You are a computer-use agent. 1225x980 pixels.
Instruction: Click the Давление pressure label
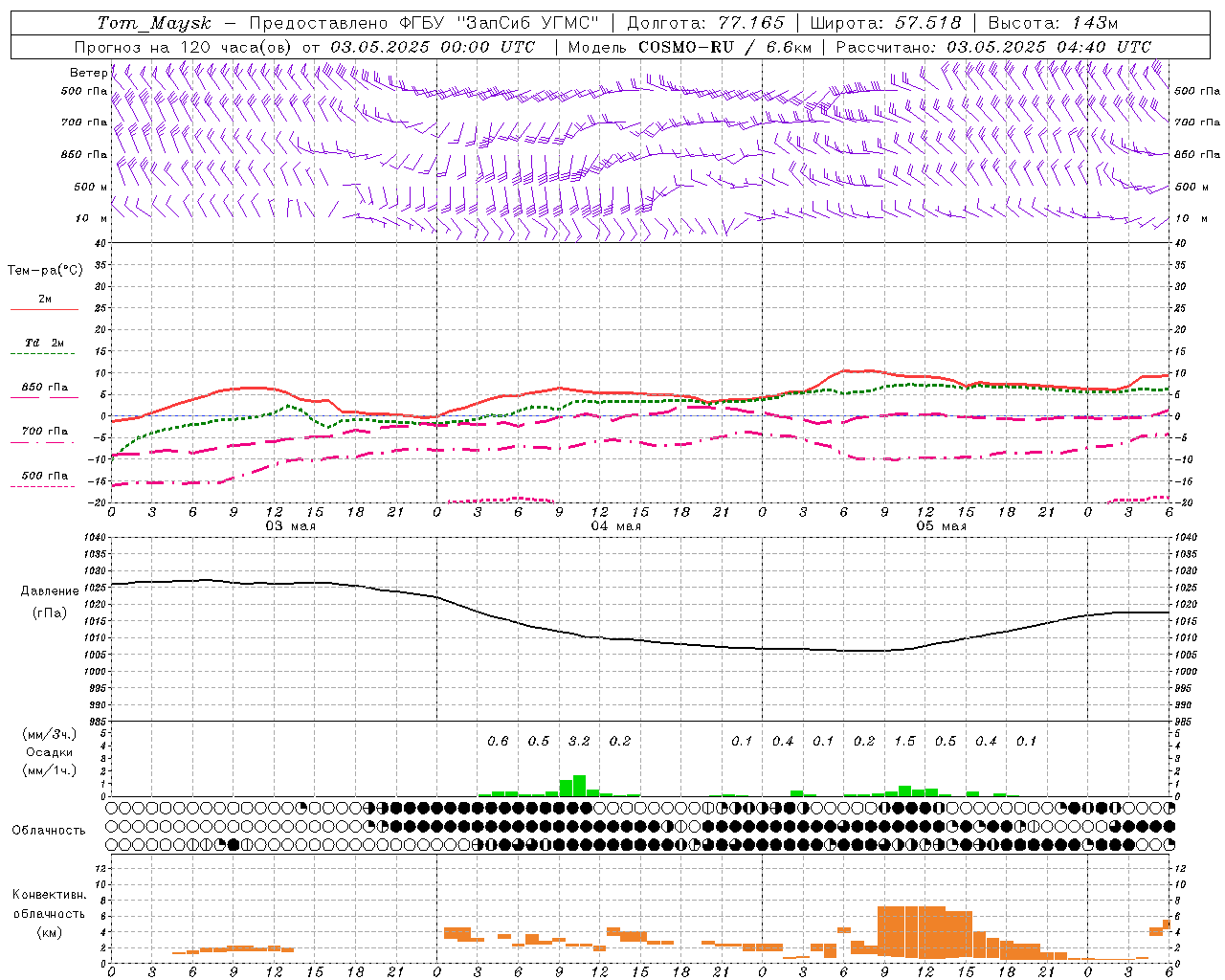pos(49,590)
